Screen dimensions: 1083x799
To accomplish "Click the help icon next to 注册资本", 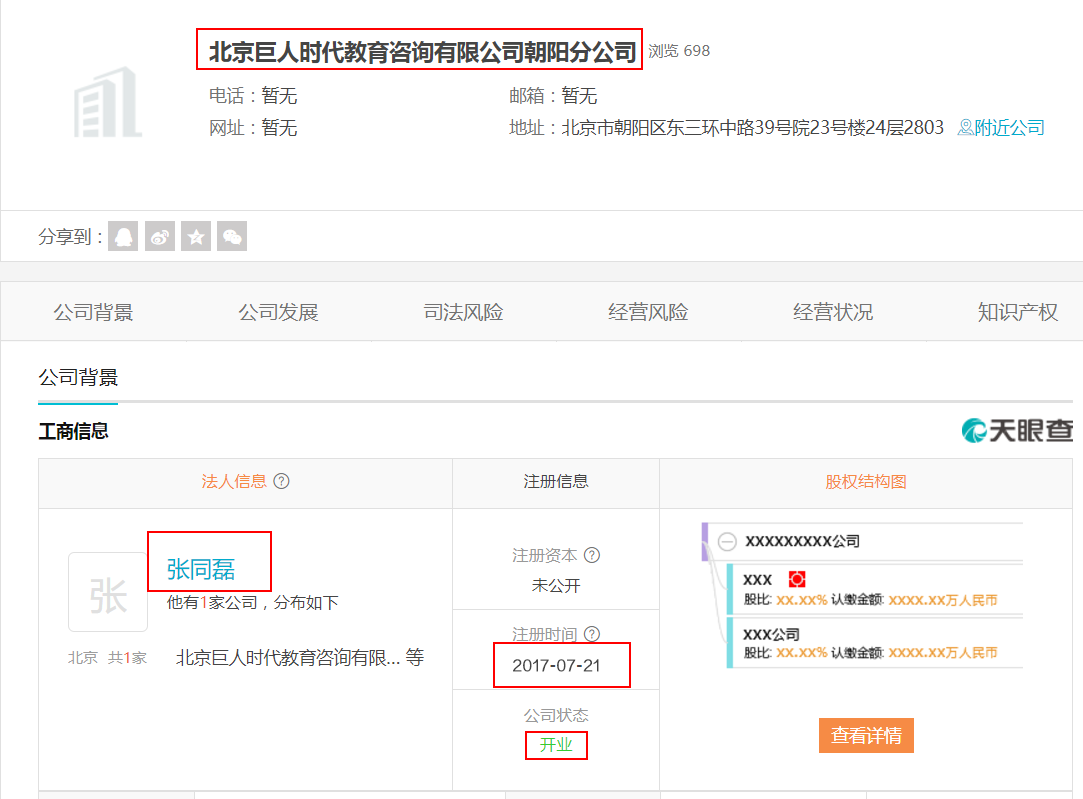I will (x=592, y=555).
